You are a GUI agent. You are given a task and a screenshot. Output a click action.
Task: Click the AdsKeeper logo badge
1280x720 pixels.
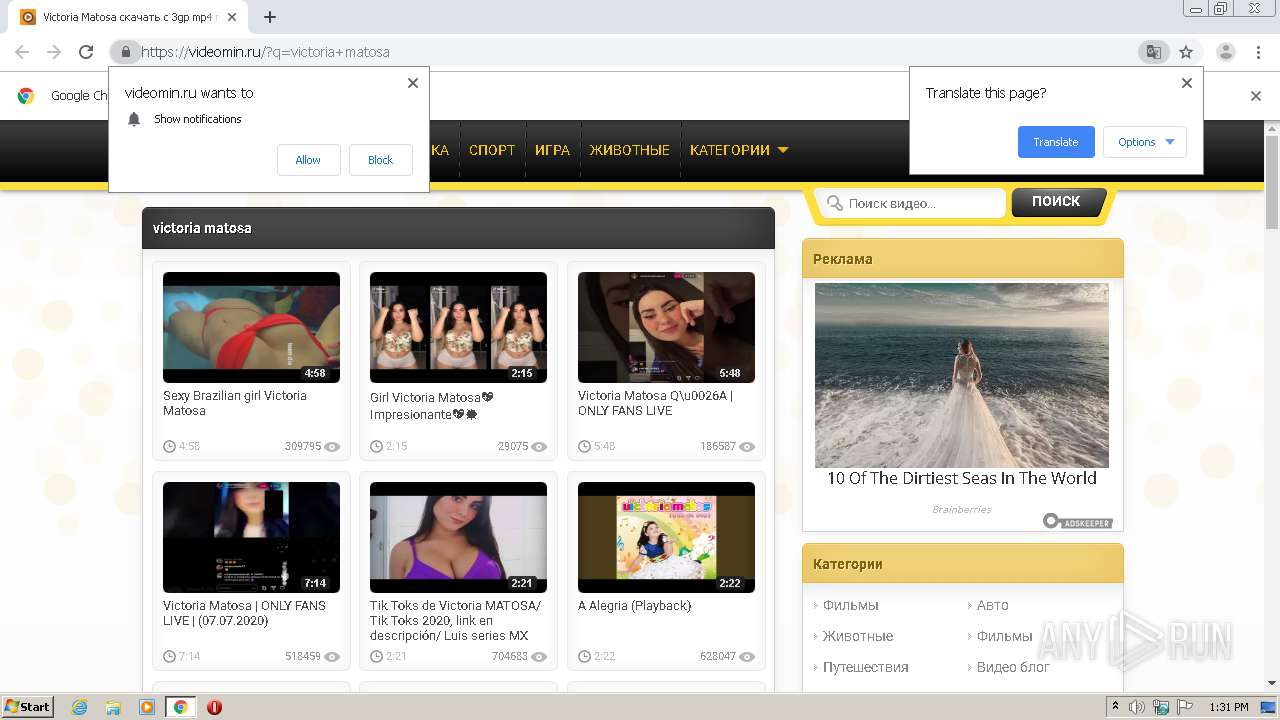click(1077, 521)
